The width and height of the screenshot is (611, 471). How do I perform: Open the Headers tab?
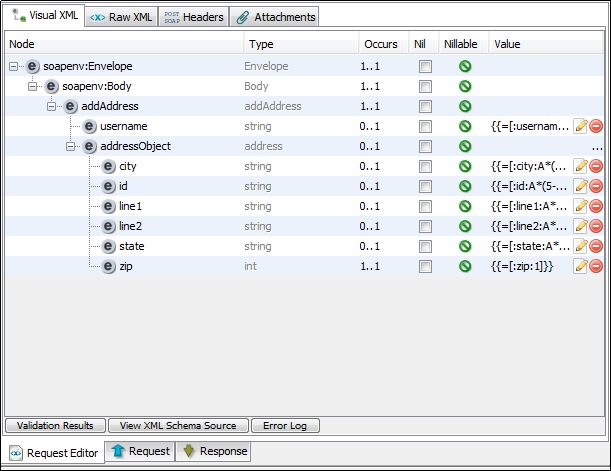[x=194, y=17]
